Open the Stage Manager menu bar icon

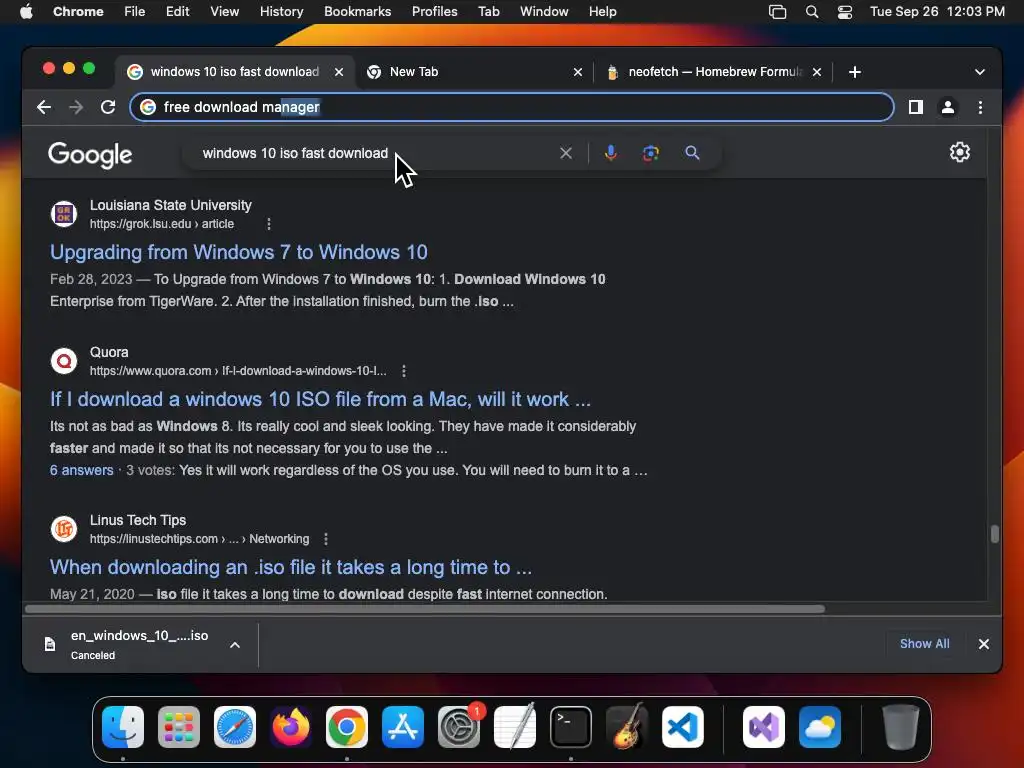[777, 12]
